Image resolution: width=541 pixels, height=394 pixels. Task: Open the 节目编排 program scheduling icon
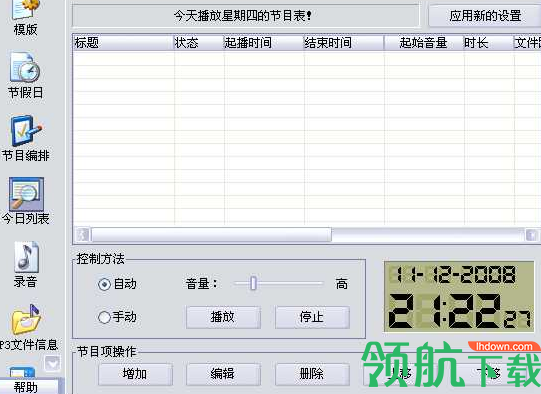click(x=26, y=131)
